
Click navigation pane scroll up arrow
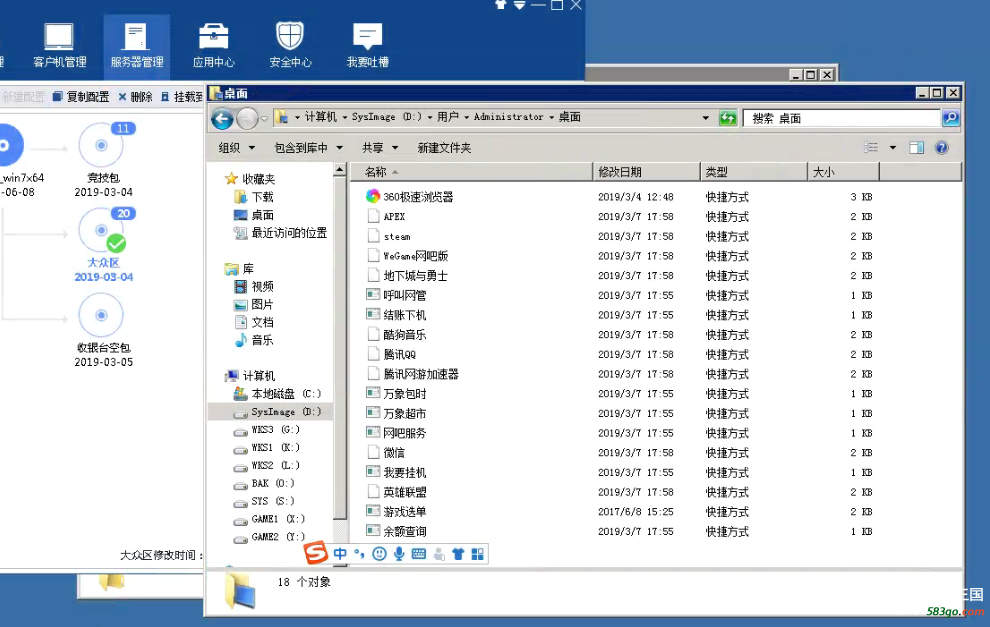(x=340, y=169)
